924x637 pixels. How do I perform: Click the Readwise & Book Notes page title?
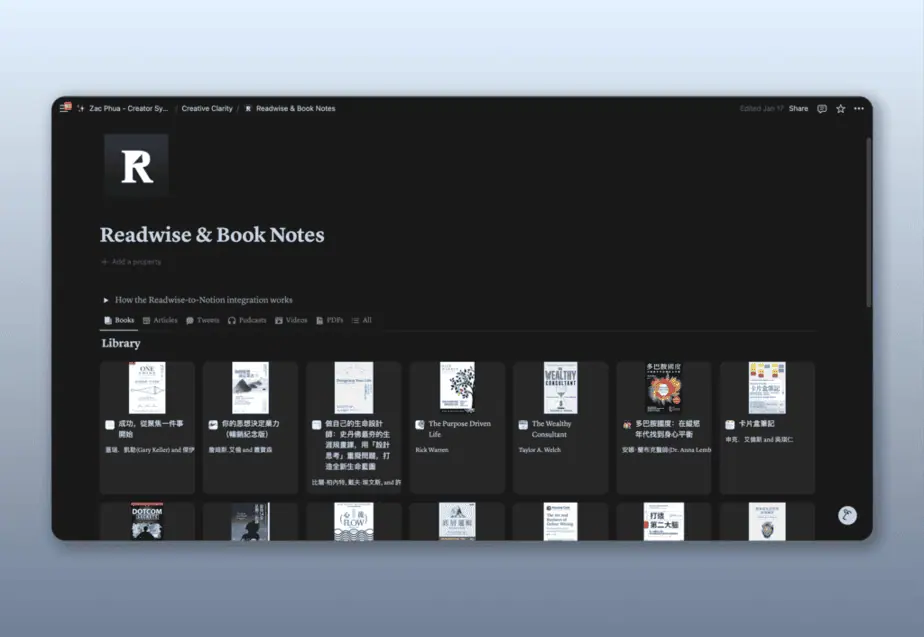212,235
